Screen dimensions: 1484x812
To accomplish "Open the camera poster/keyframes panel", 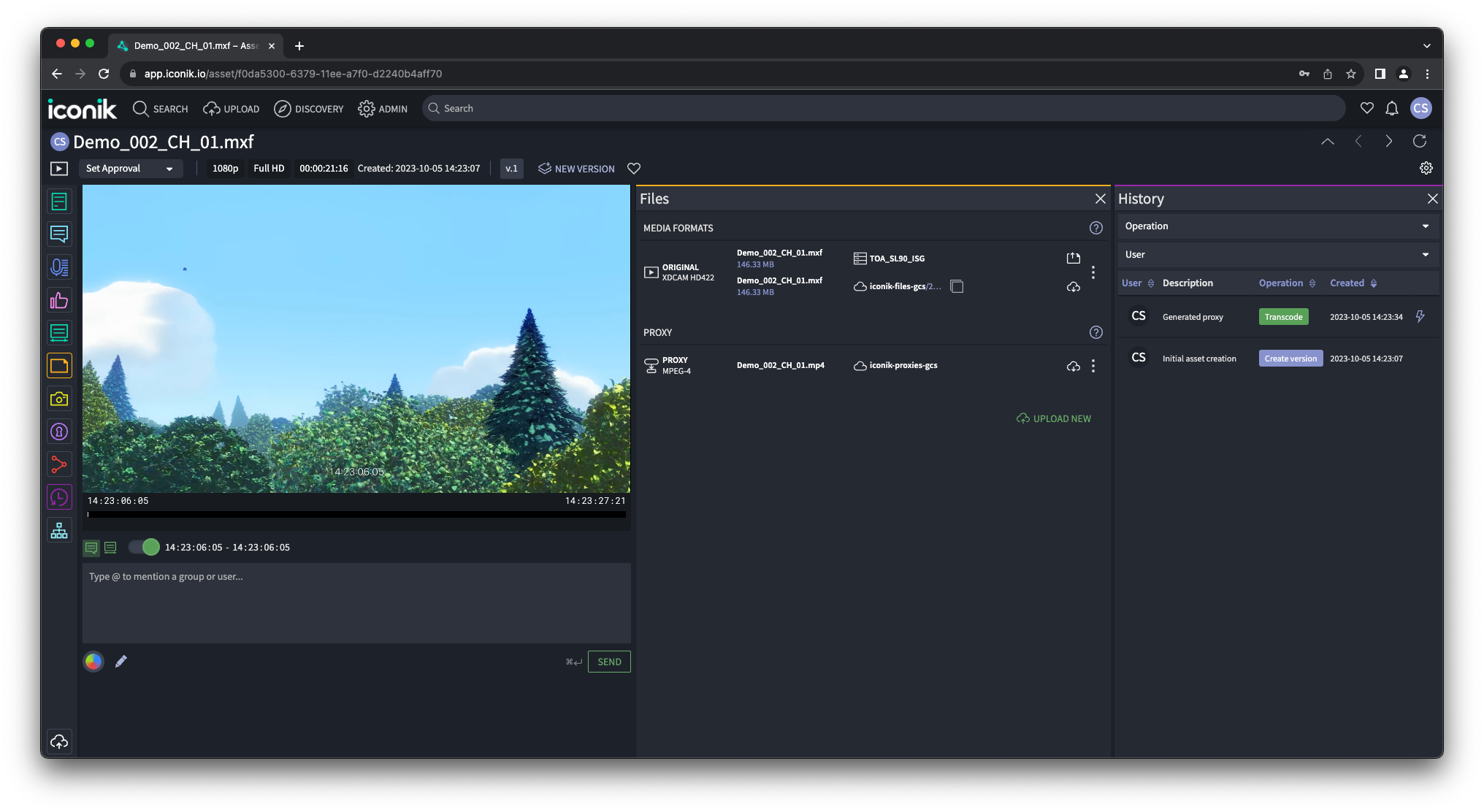I will click(59, 399).
